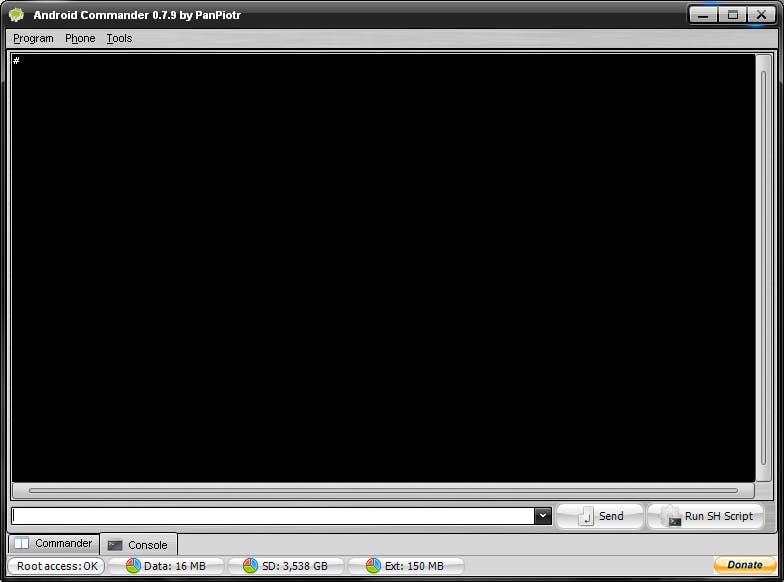The image size is (784, 582).
Task: Maximize the Android Commander window
Action: pyautogui.click(x=732, y=15)
